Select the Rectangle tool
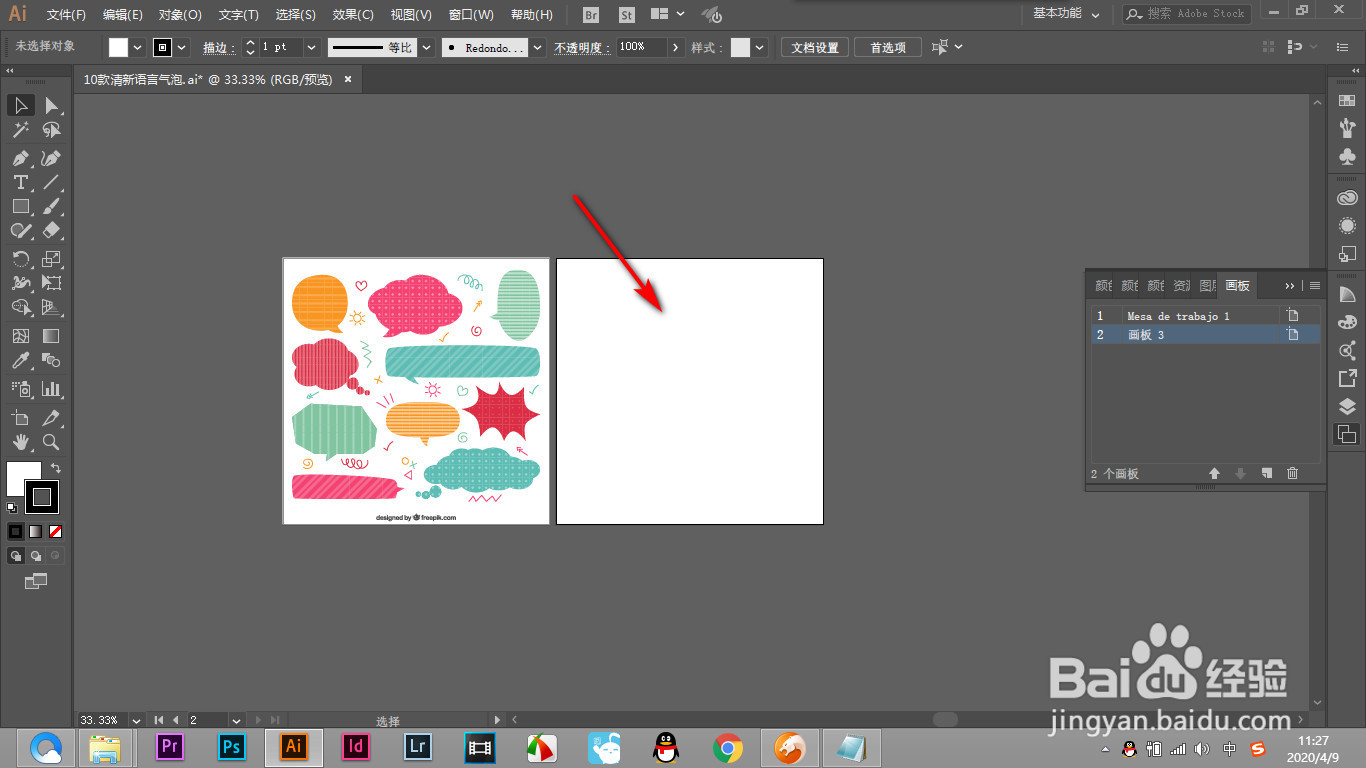The height and width of the screenshot is (768, 1366). pyautogui.click(x=20, y=206)
